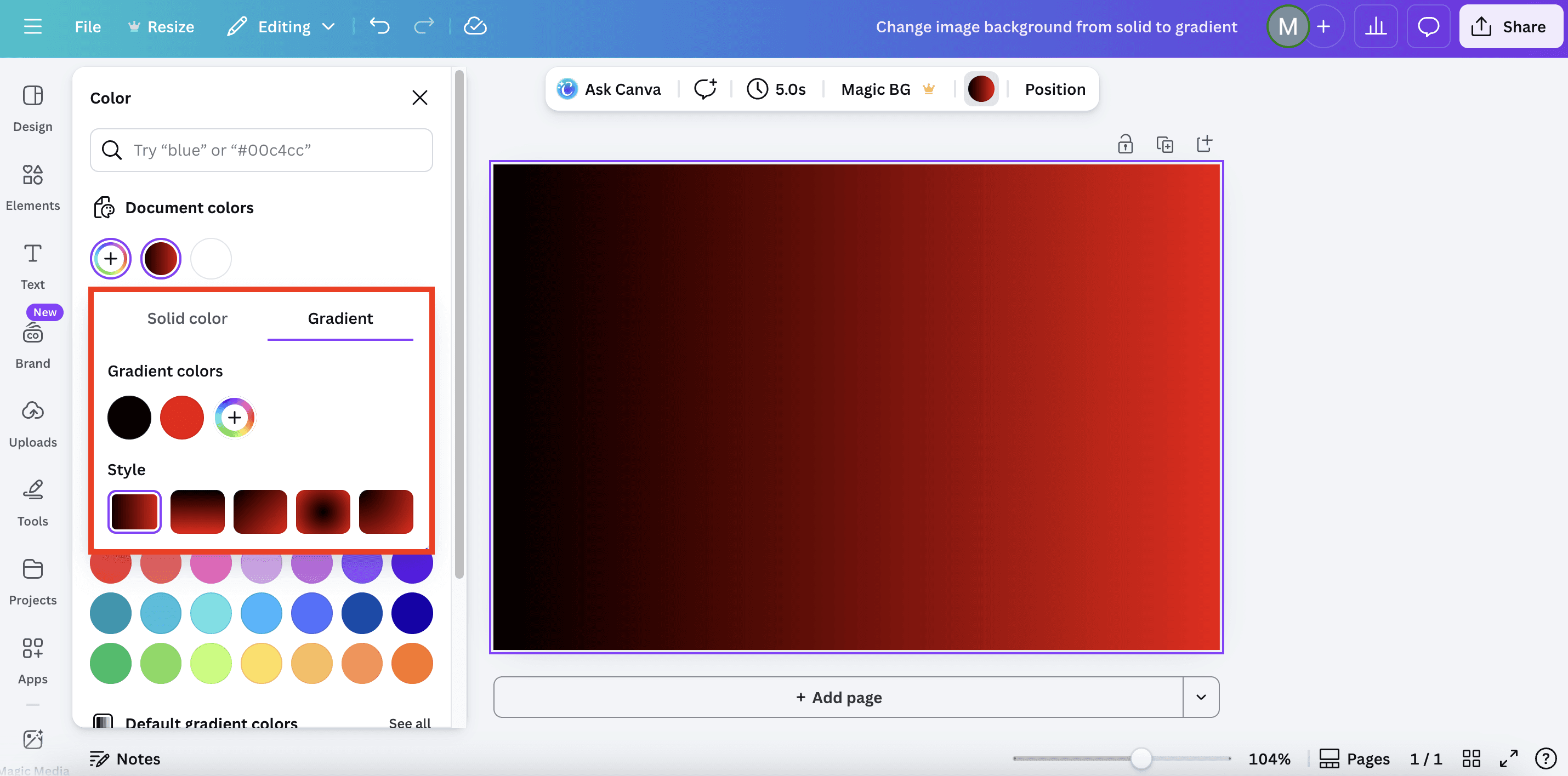The image size is (1568, 776).
Task: Click the undo arrow
Action: coord(380,26)
